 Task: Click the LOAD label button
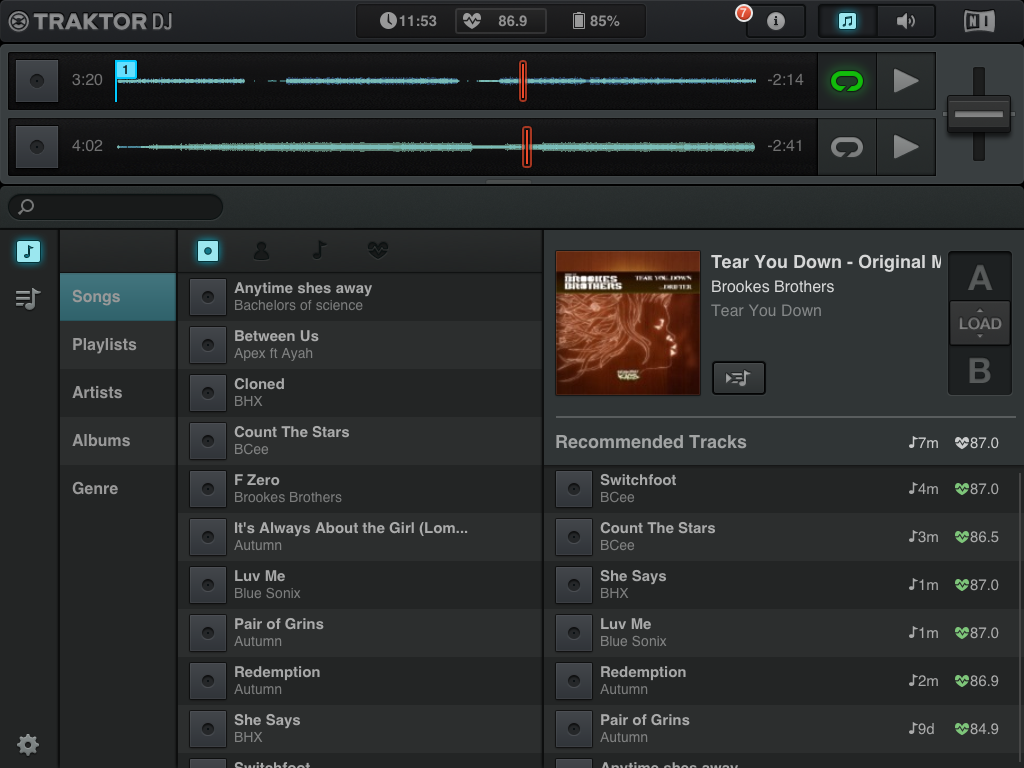(980, 323)
